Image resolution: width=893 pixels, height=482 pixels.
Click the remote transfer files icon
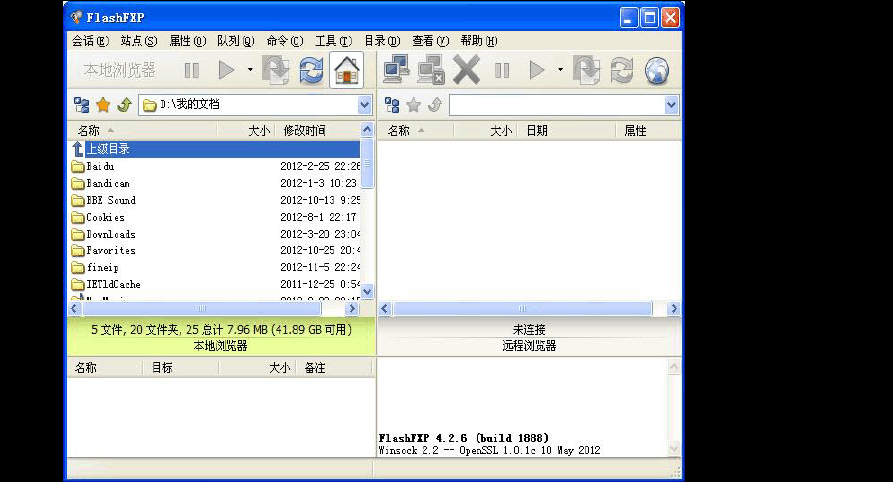coord(587,70)
